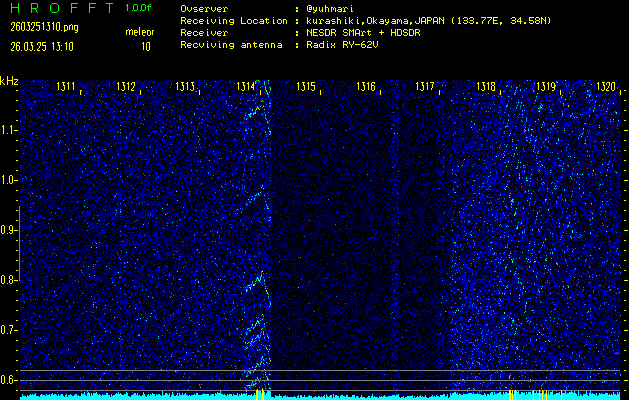Click the Receiver field label

pos(204,33)
